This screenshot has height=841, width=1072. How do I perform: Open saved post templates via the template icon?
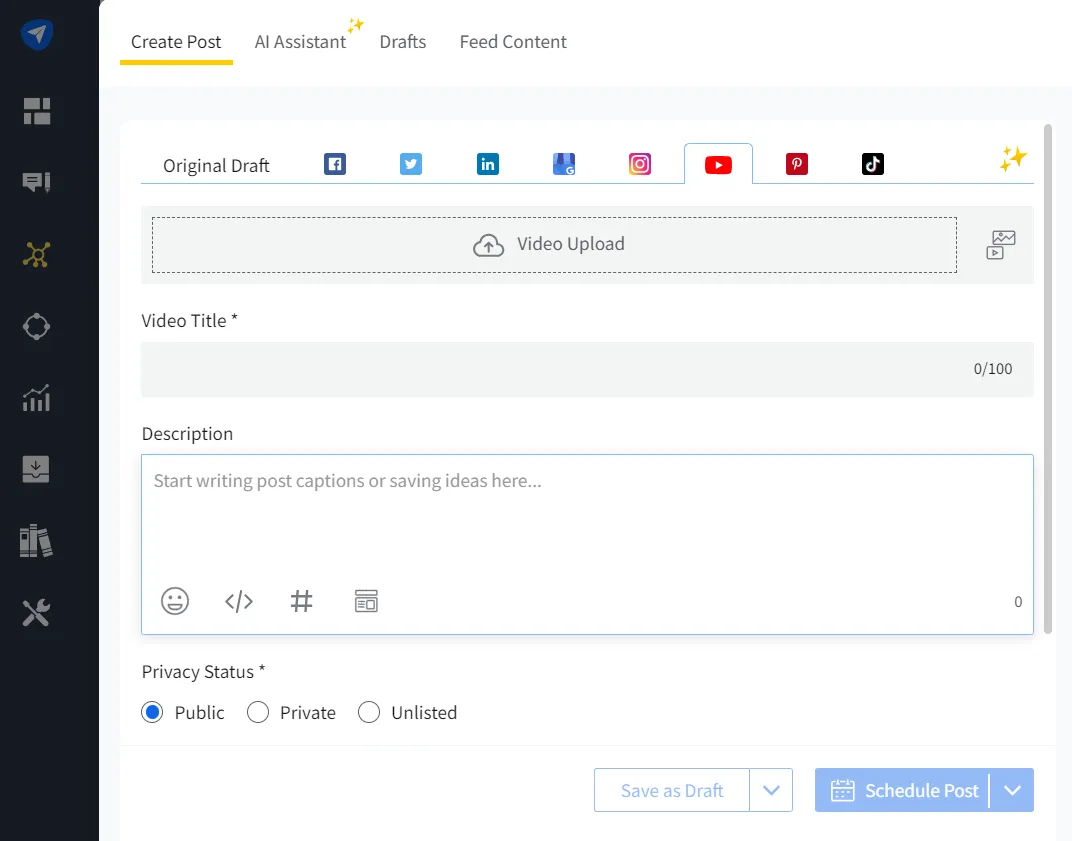(366, 601)
